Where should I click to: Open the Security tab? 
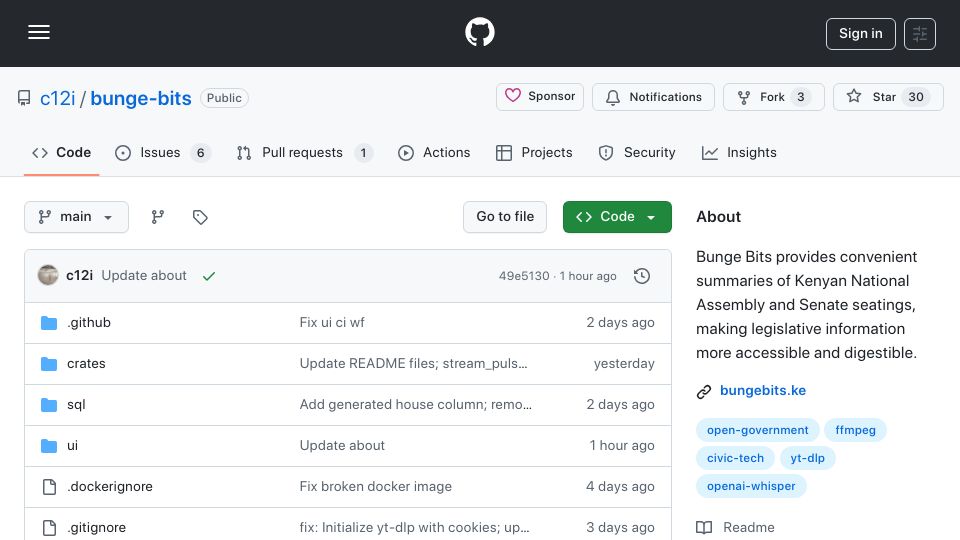click(637, 152)
